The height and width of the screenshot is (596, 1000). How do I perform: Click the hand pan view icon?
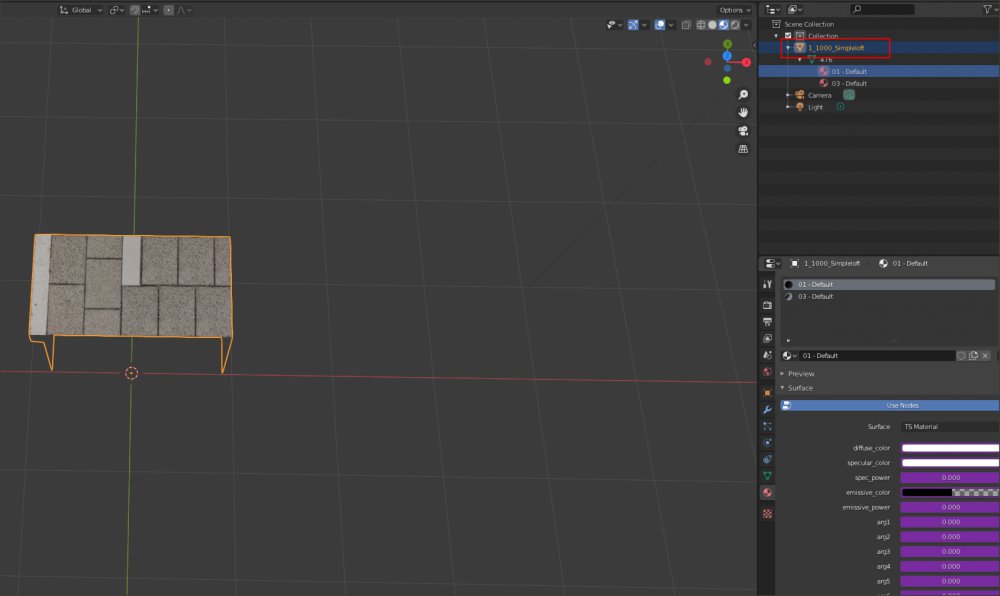[x=743, y=112]
